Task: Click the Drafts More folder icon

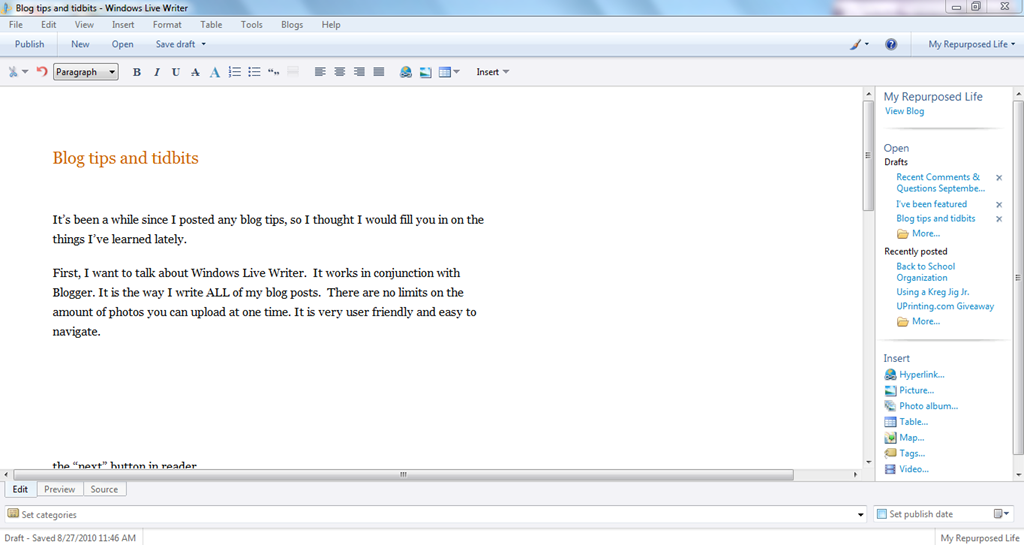Action: coord(903,234)
